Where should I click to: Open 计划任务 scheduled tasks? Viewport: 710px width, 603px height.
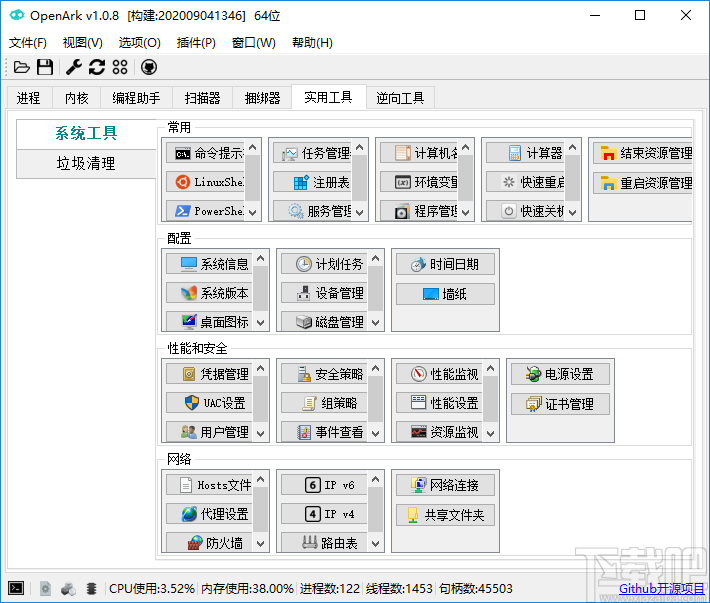(x=324, y=263)
